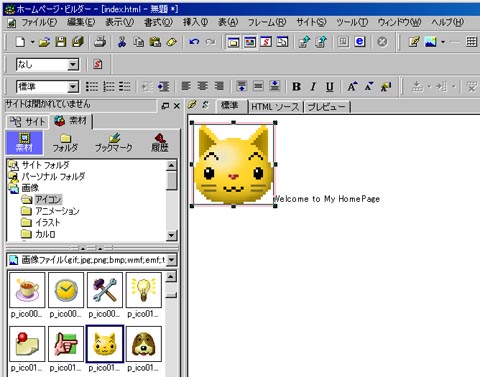Image resolution: width=480 pixels, height=377 pixels.
Task: Click the フォルダ button in the 素材 panel
Action: coord(65,143)
